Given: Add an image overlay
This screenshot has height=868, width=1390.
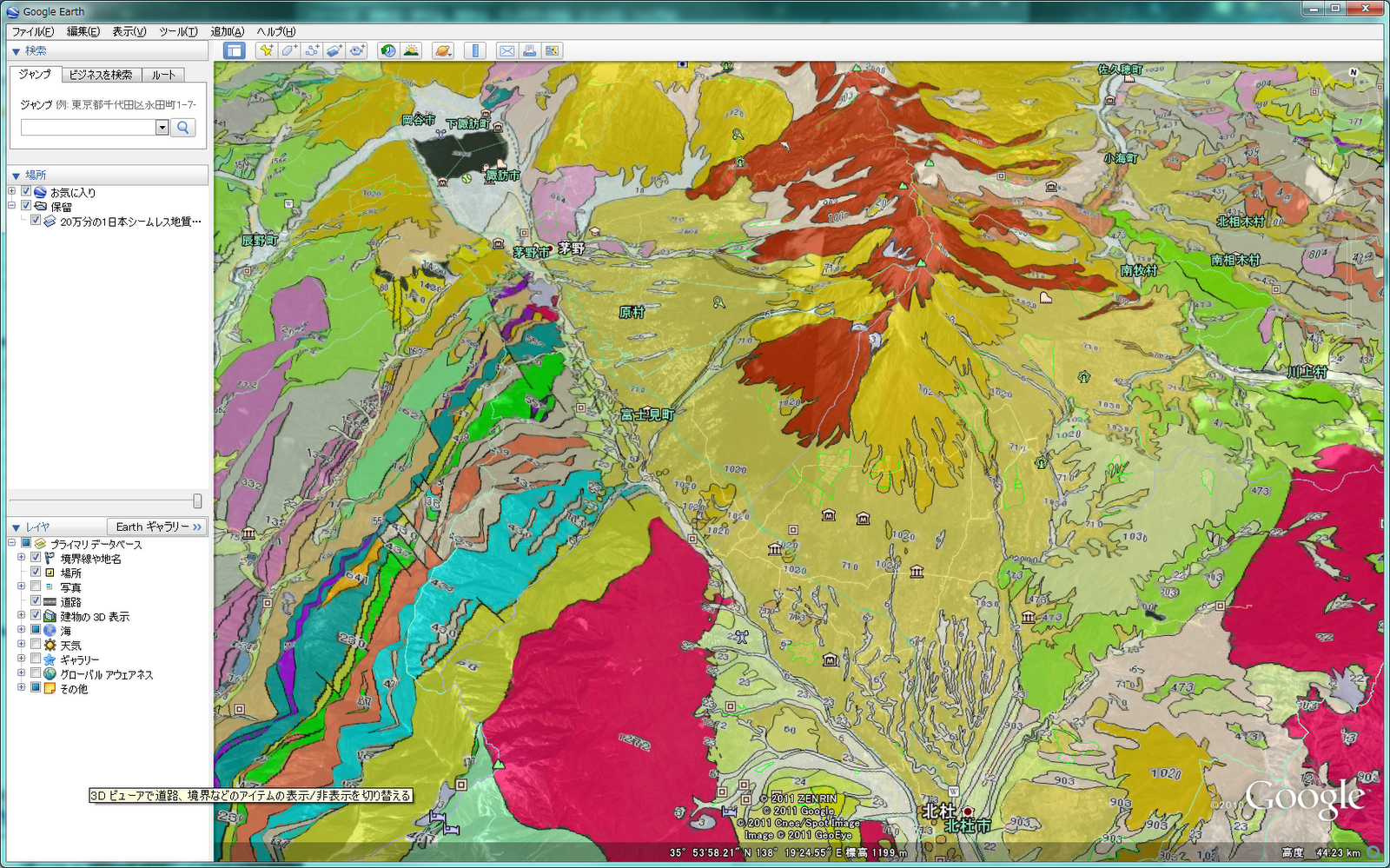Looking at the screenshot, I should click(x=334, y=50).
